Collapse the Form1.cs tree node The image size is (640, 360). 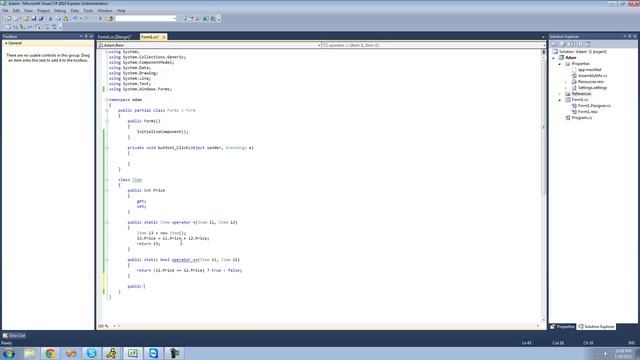[560, 100]
